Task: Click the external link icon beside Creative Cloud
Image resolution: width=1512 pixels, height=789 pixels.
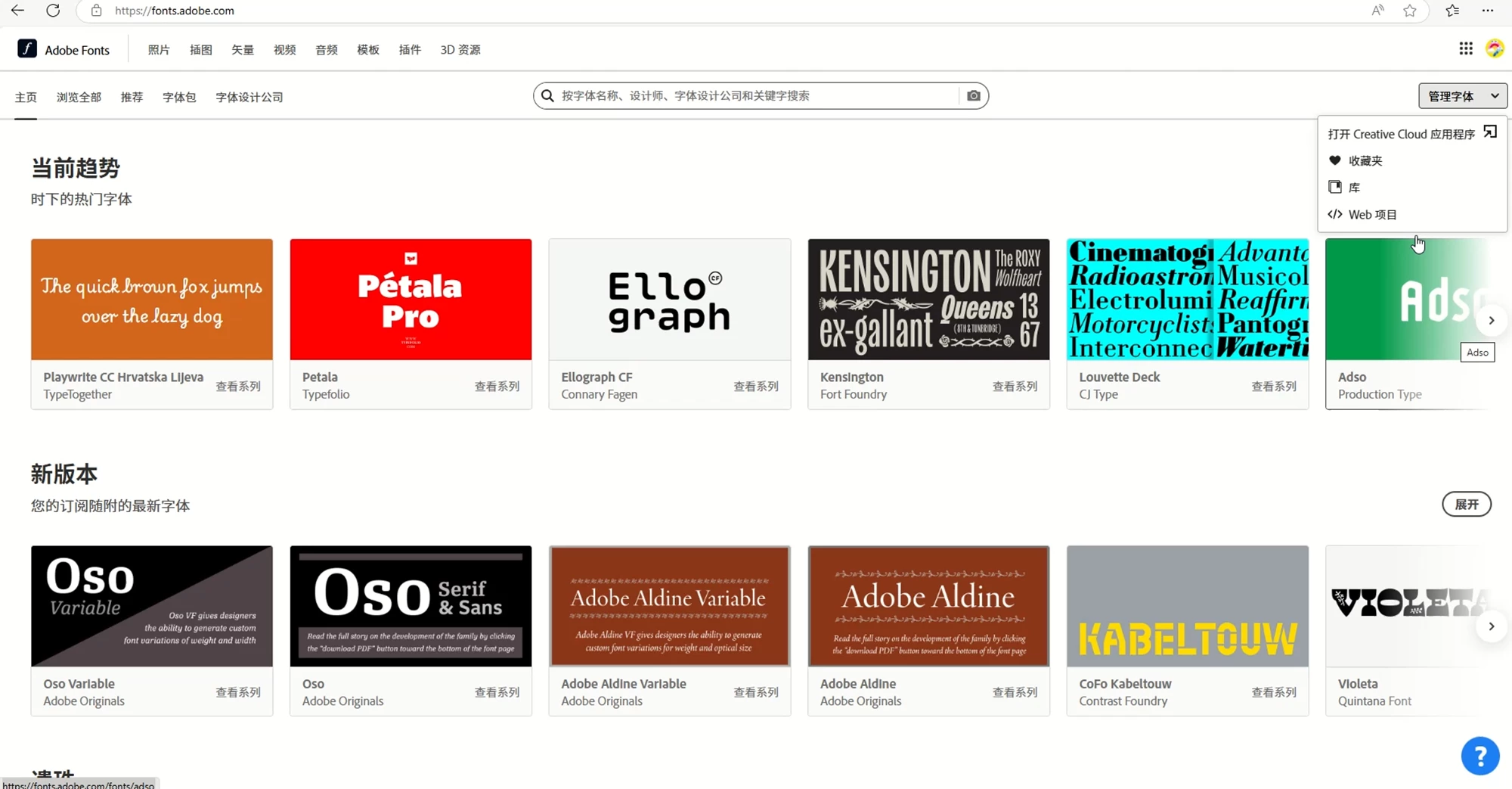Action: click(1490, 132)
